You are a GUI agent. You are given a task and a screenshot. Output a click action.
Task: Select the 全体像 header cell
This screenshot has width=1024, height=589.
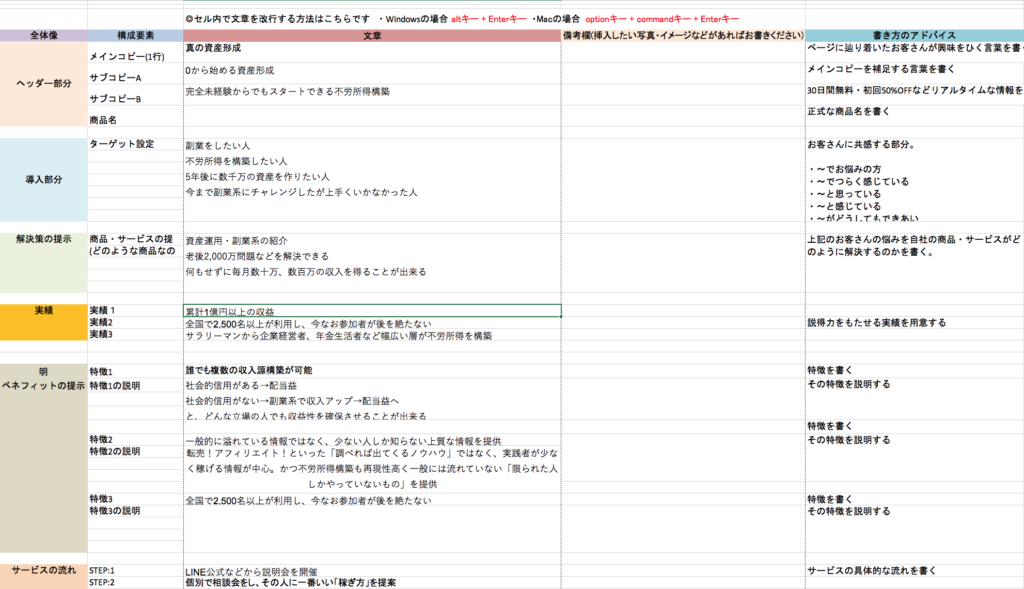43,35
